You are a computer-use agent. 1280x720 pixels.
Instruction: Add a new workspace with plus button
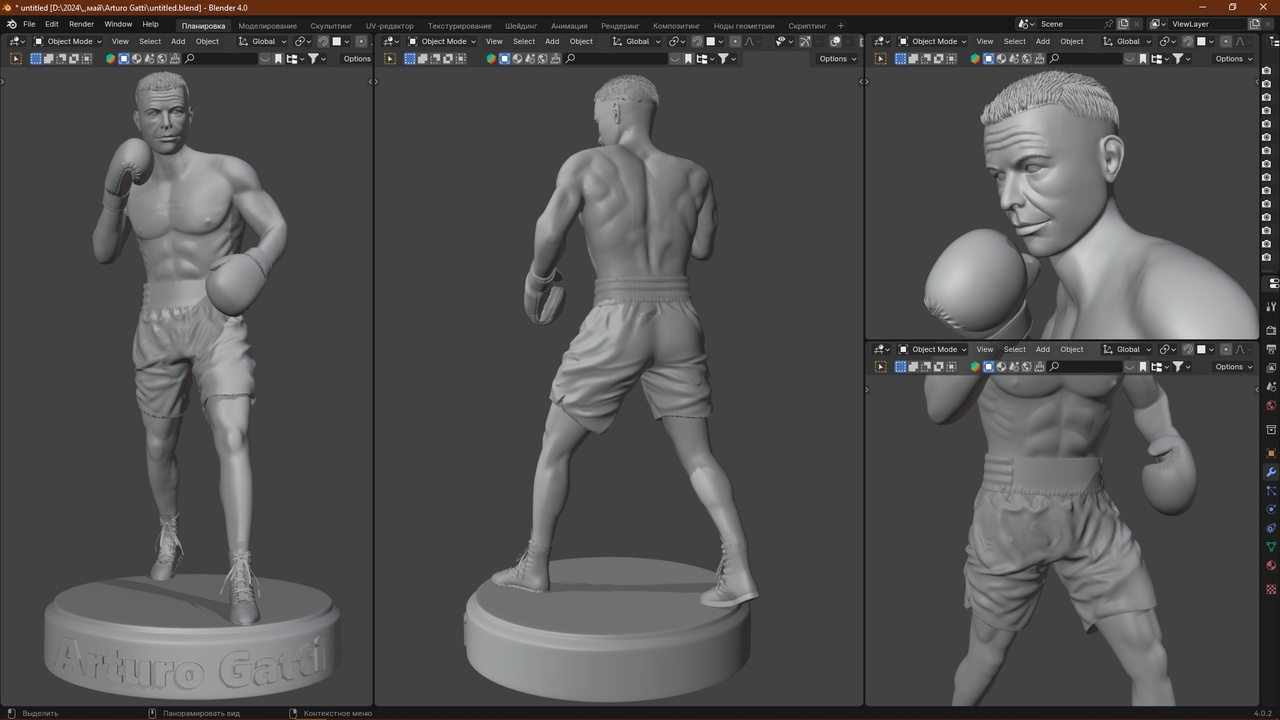[840, 25]
